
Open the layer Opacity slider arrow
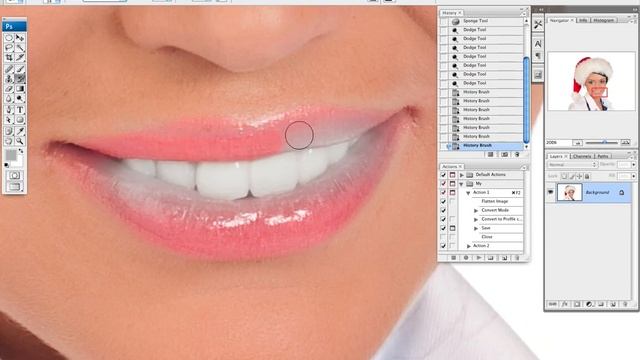point(633,164)
